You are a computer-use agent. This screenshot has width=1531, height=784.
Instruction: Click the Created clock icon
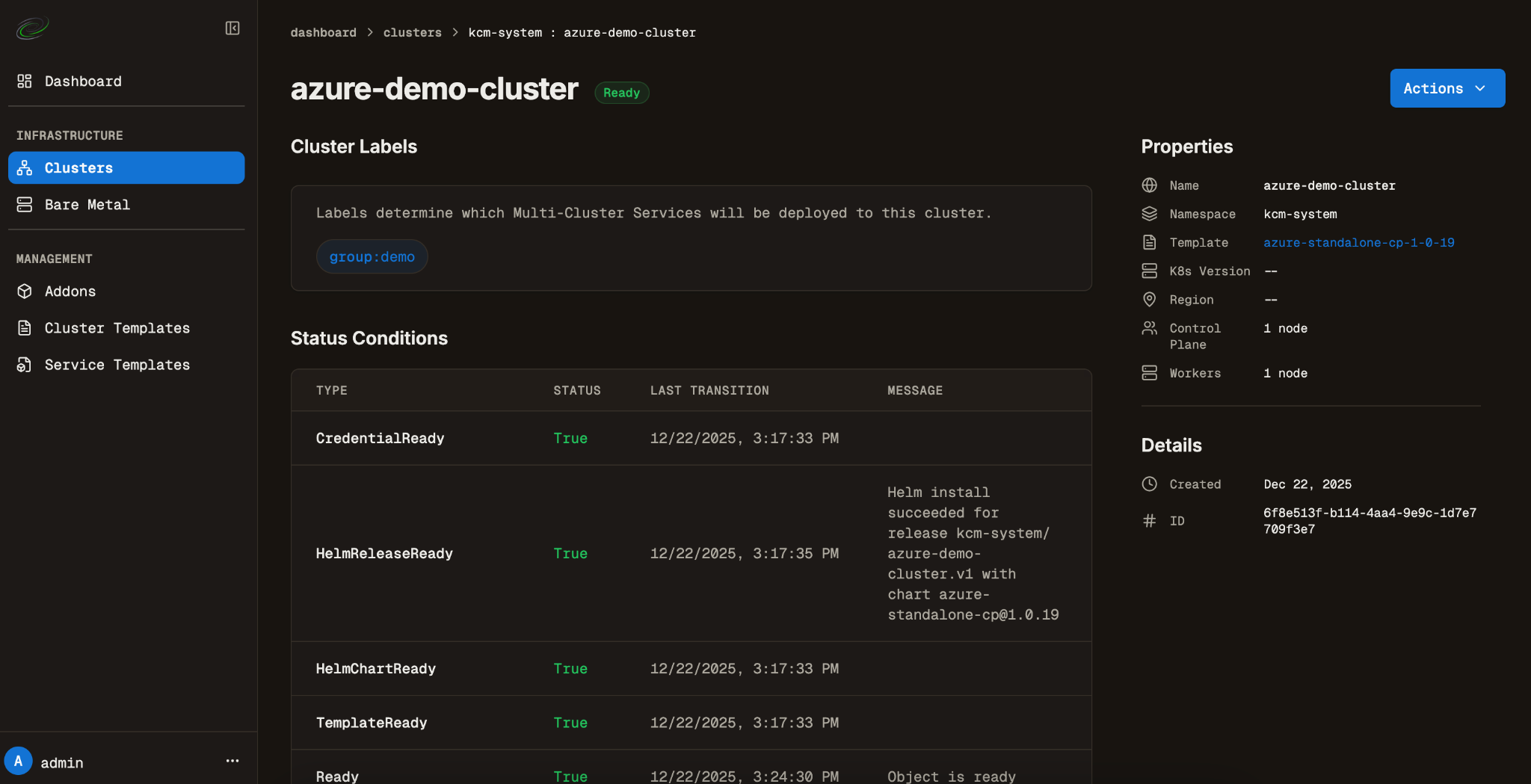[1149, 484]
